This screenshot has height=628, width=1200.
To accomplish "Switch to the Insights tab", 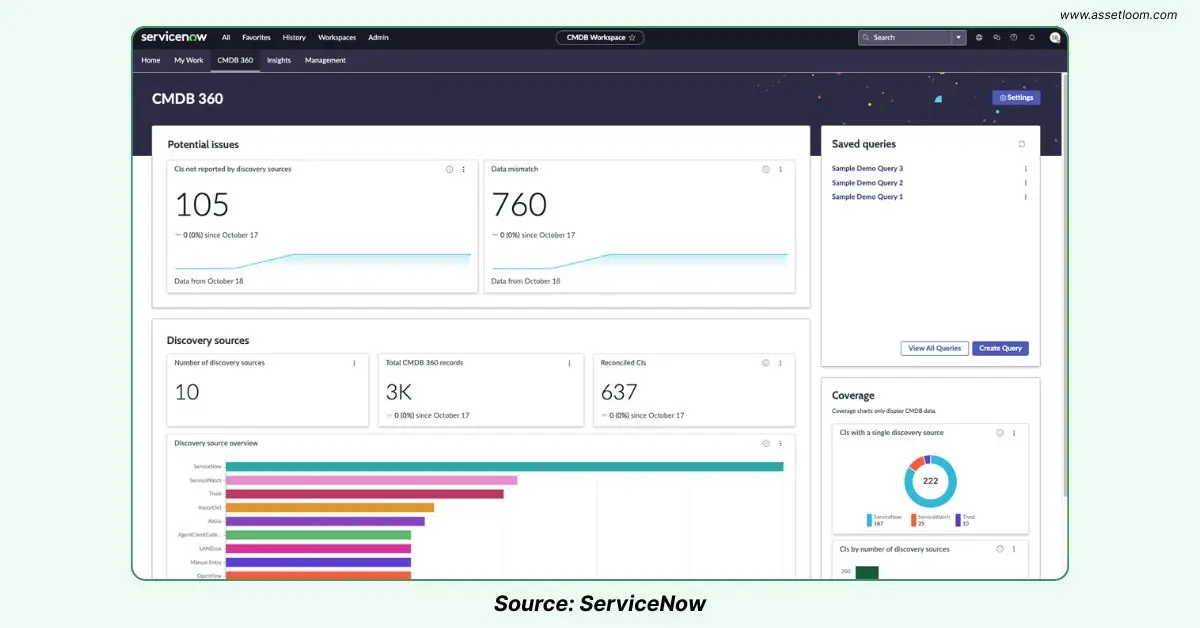I will tap(279, 60).
